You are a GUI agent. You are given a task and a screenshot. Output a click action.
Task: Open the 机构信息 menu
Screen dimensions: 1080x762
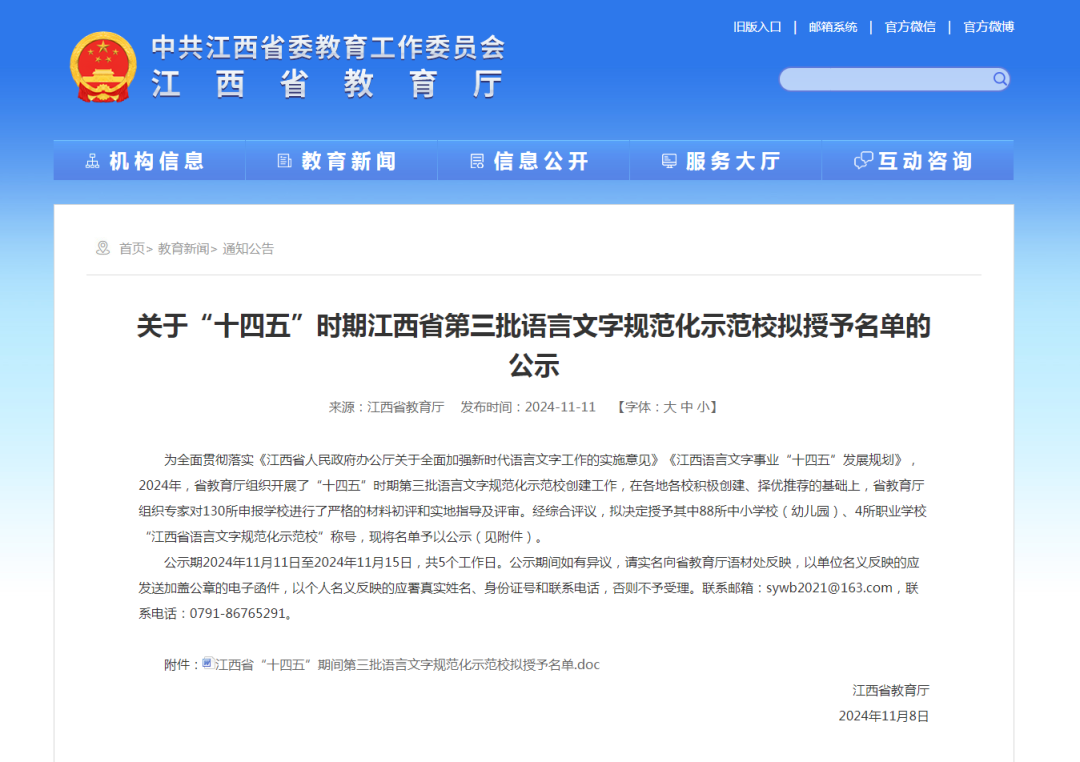point(149,161)
